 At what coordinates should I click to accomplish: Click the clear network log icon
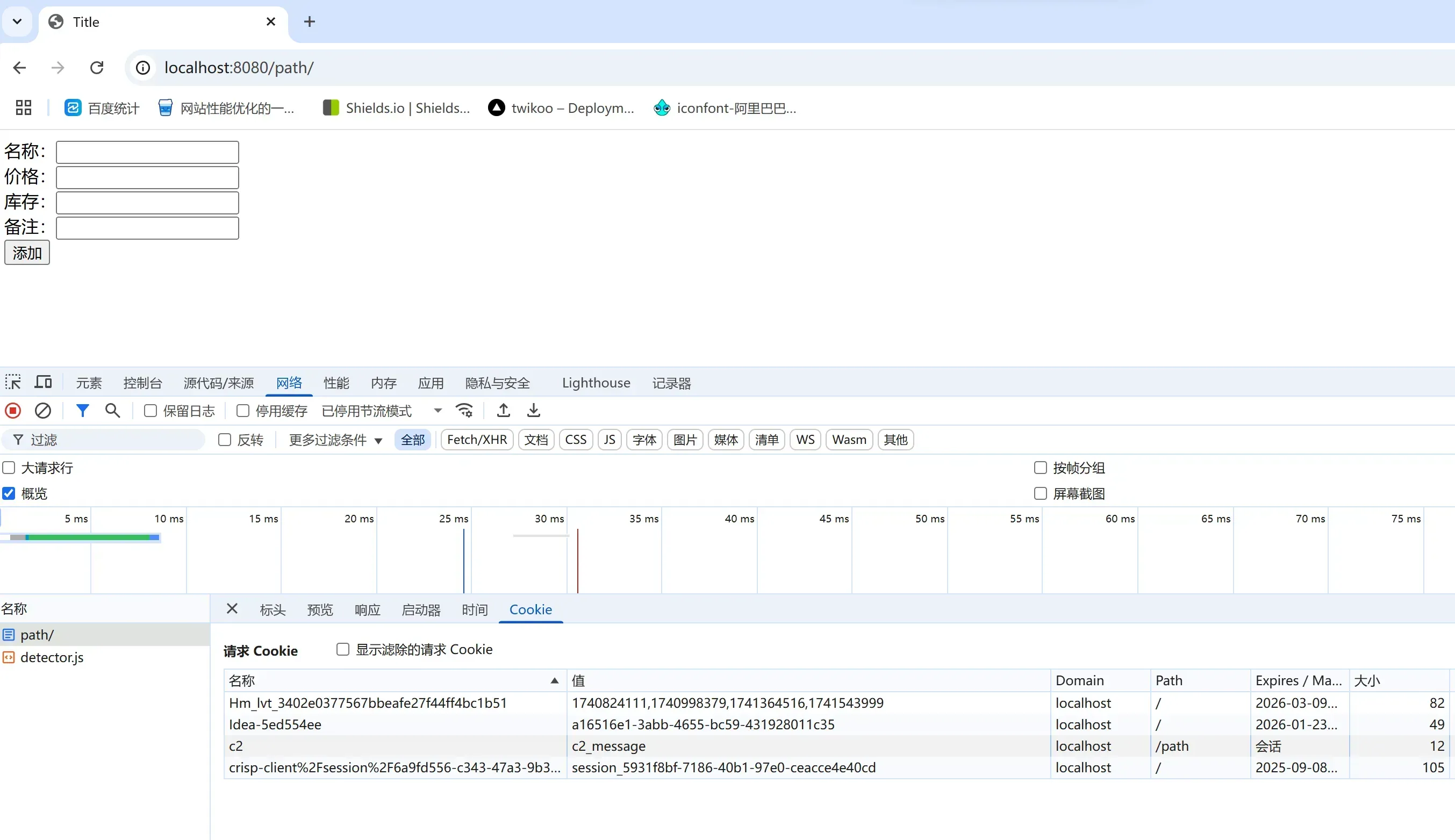[42, 411]
